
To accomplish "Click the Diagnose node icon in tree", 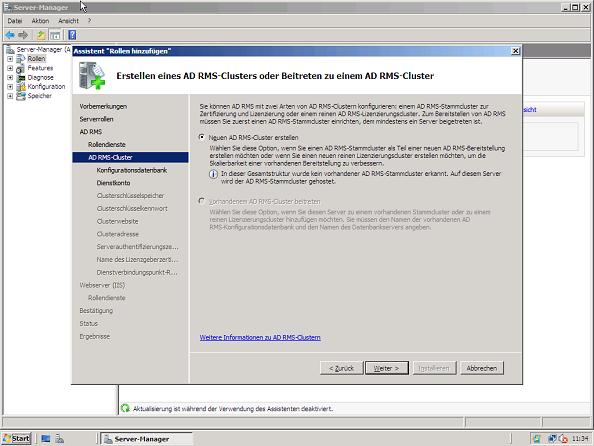I will (x=21, y=77).
